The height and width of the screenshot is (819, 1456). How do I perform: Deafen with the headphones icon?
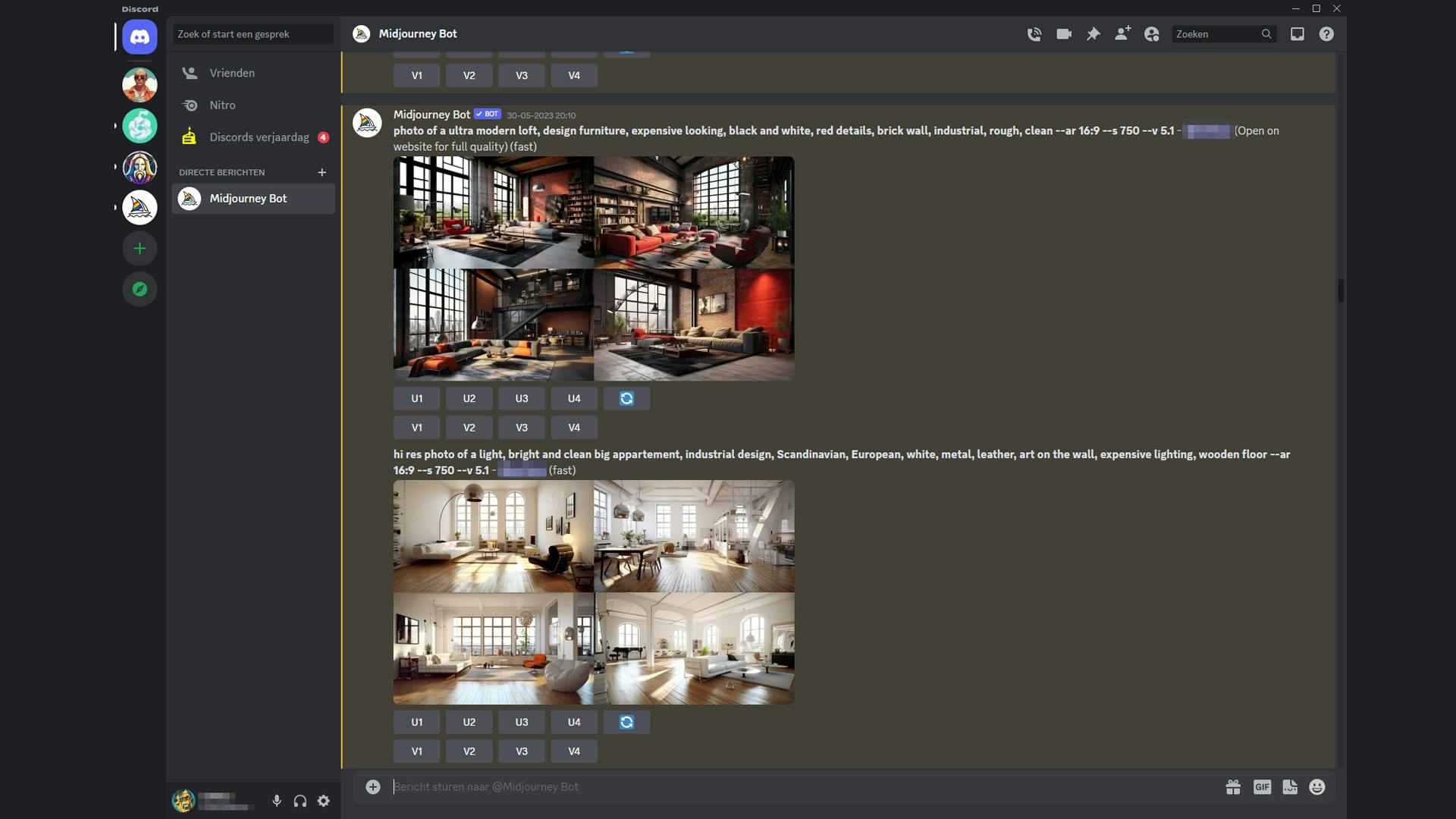300,801
